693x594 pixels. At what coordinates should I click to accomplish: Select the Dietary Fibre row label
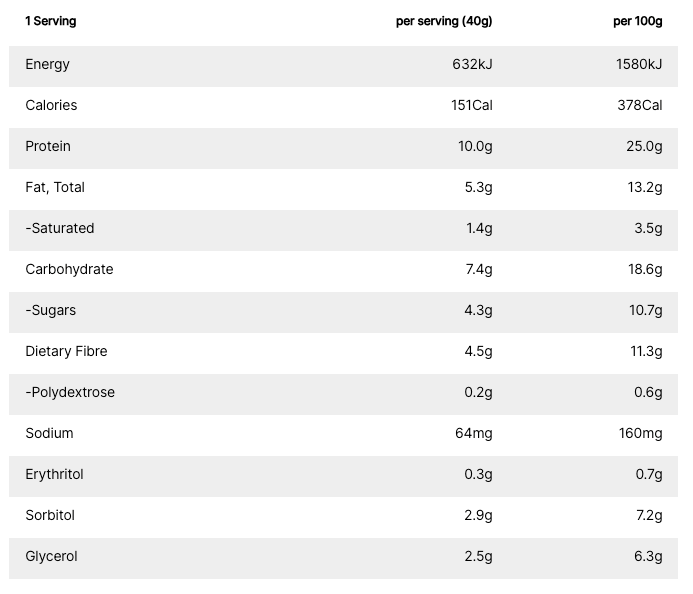pos(66,351)
